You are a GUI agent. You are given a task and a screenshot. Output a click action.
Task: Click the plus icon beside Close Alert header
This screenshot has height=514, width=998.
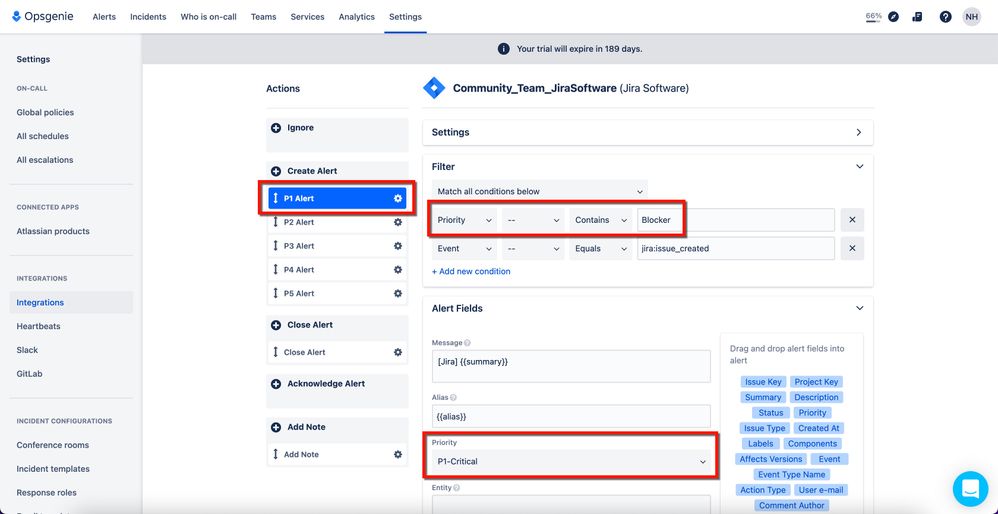tap(276, 325)
